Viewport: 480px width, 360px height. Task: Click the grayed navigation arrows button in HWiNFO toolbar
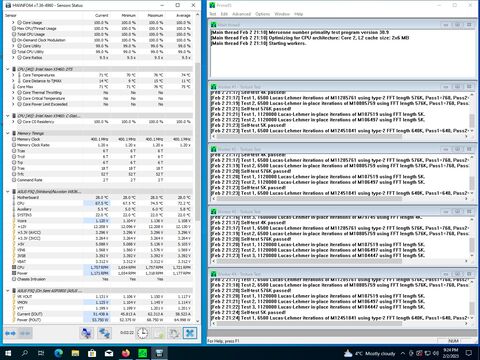[x=25, y=333]
